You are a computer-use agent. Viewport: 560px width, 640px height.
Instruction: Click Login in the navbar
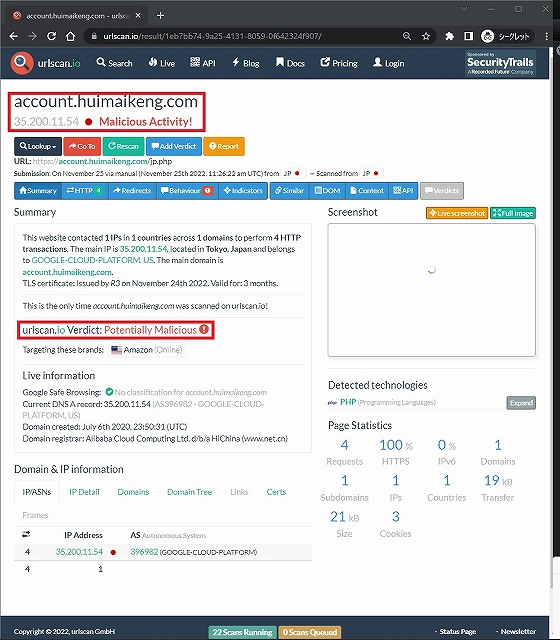[x=389, y=63]
